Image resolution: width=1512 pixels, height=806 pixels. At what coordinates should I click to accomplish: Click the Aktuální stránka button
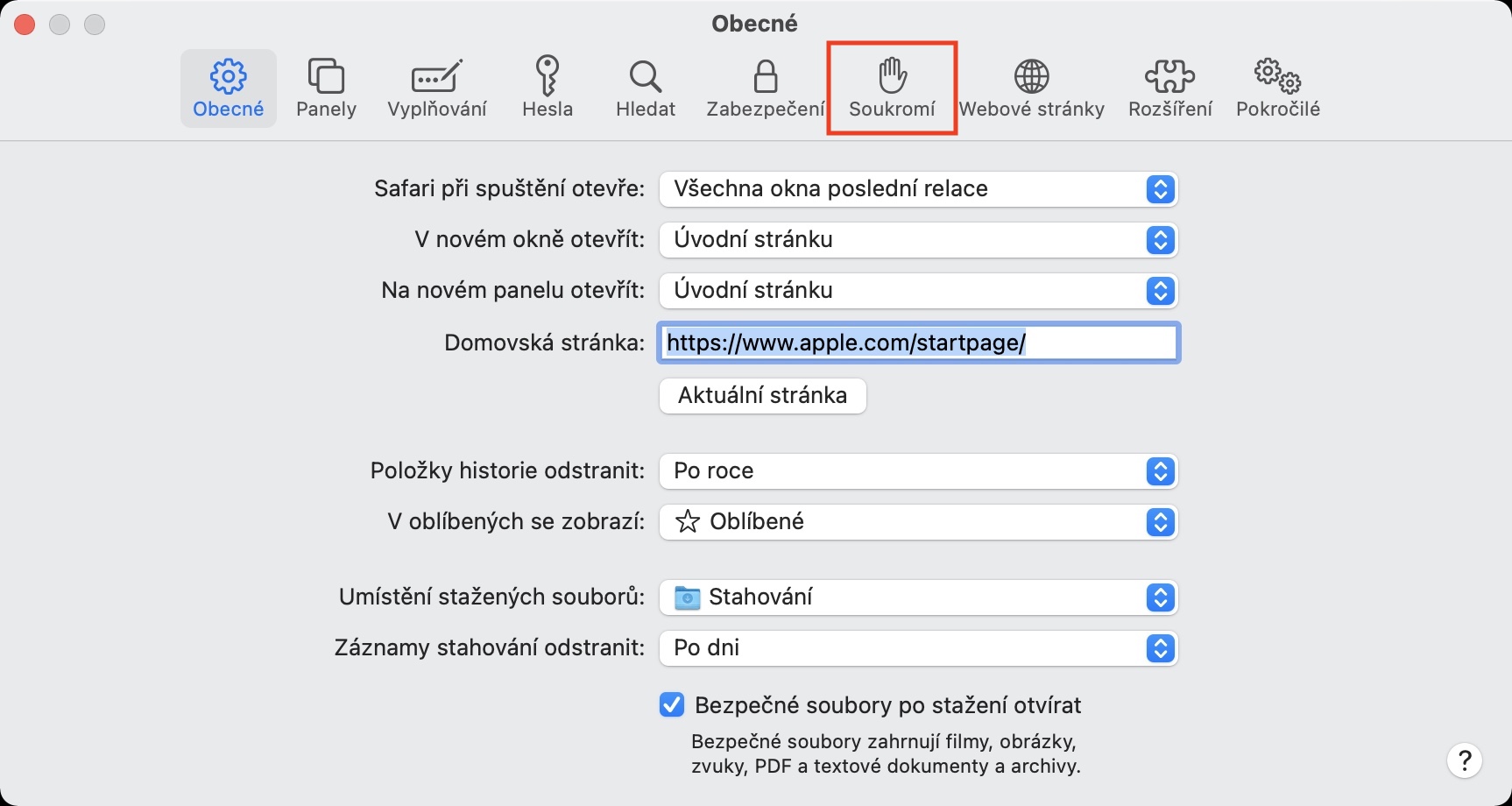click(762, 395)
